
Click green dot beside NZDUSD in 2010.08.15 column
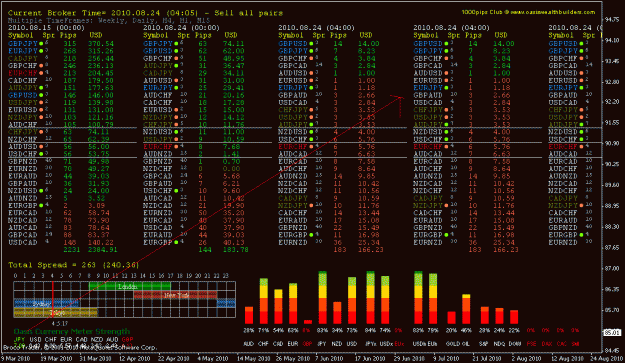coord(41,191)
